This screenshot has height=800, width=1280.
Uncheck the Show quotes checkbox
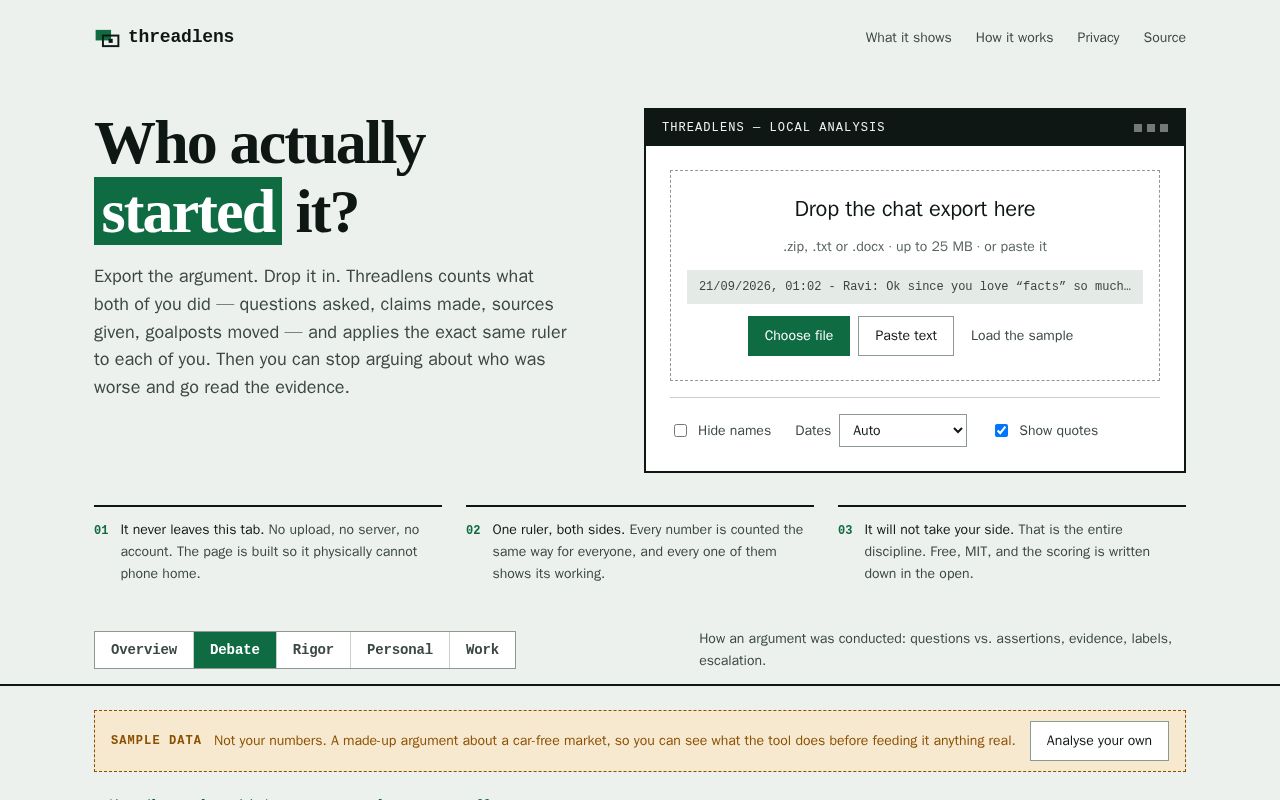click(x=1001, y=431)
